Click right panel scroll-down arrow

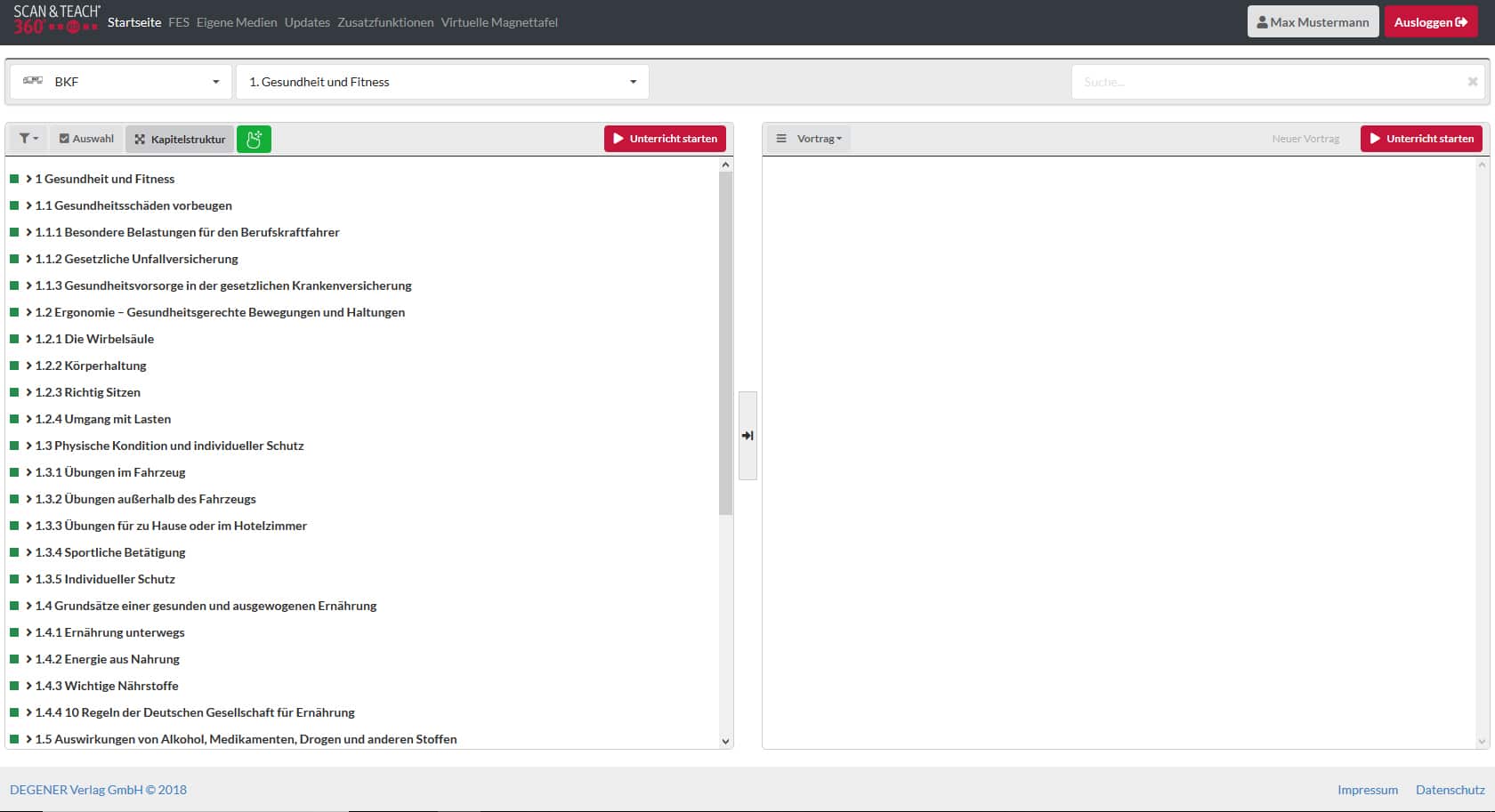pyautogui.click(x=1482, y=741)
